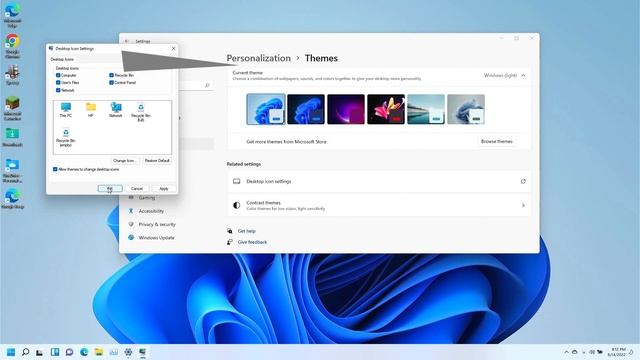Image resolution: width=640 pixels, height=360 pixels.
Task: Open the Settings gear on the taskbar
Action: click(x=128, y=352)
